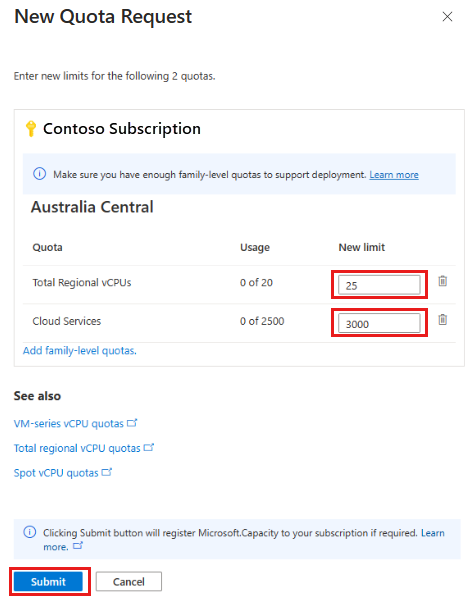Open the Spot vCPU quotas link
This screenshot has width=473, height=602.
[56, 473]
